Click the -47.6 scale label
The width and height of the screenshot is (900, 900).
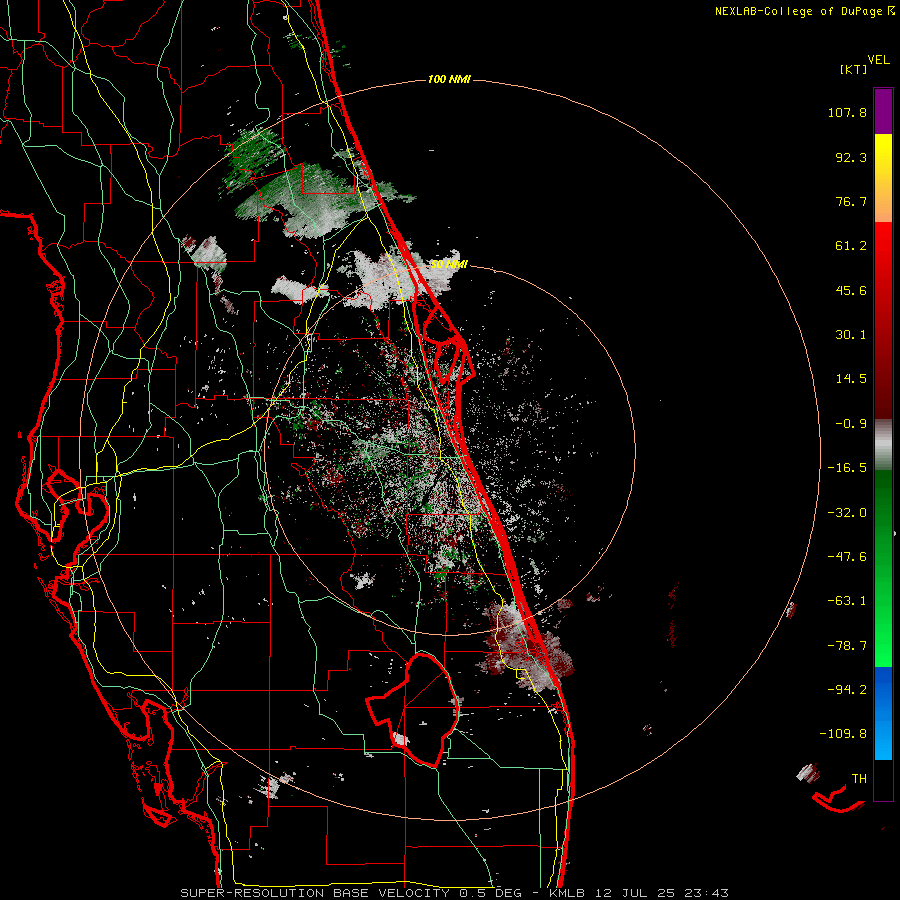point(847,557)
